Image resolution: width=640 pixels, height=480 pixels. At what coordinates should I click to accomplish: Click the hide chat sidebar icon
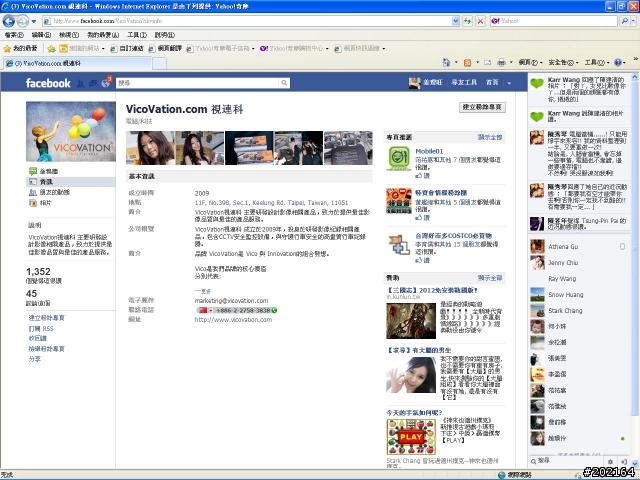coord(624,462)
